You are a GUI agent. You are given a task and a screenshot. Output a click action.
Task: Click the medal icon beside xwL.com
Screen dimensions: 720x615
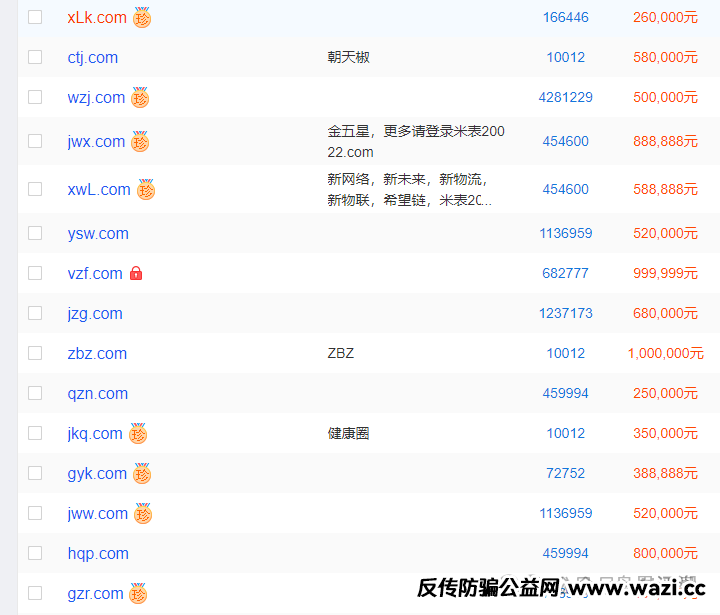146,190
